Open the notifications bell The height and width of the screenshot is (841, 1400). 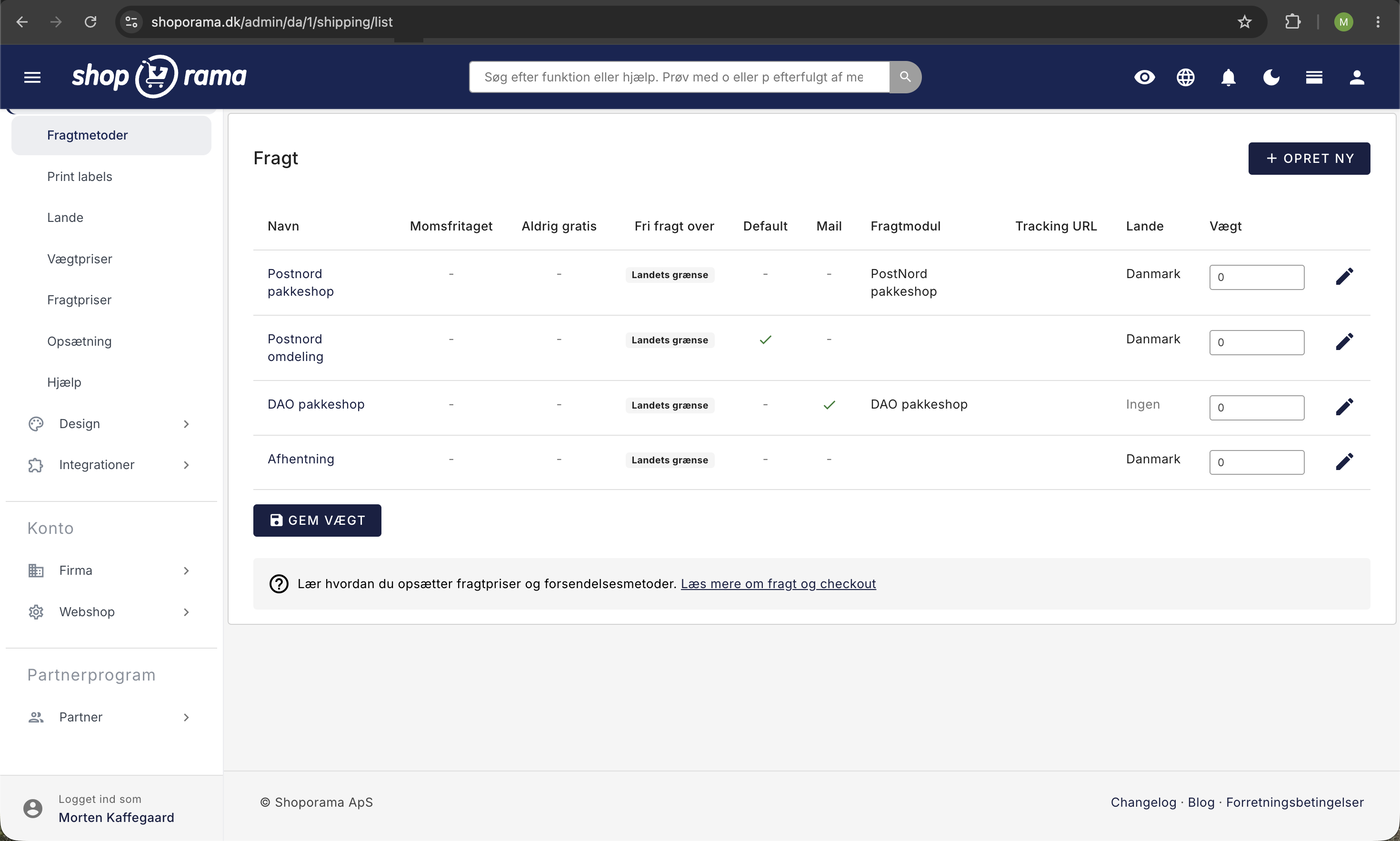(x=1229, y=77)
